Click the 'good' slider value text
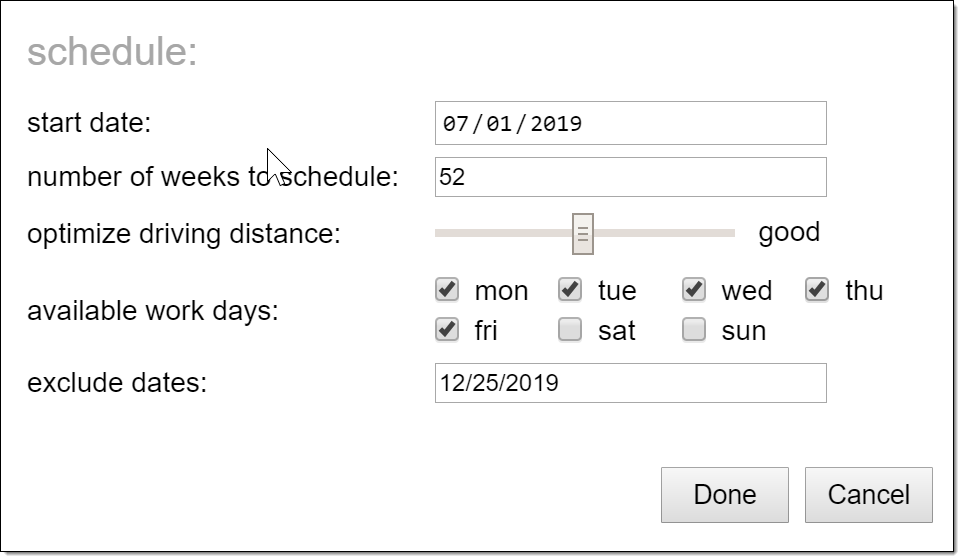The image size is (962, 560). coord(789,232)
